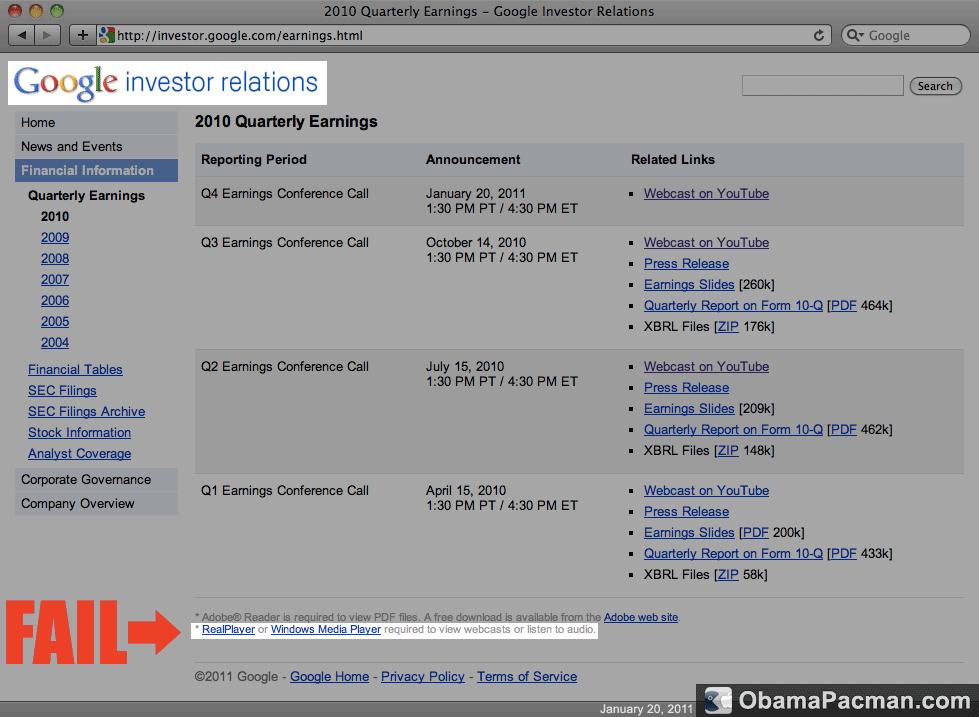The height and width of the screenshot is (717, 979).
Task: Open Terms of Service footer link
Action: pyautogui.click(x=527, y=677)
